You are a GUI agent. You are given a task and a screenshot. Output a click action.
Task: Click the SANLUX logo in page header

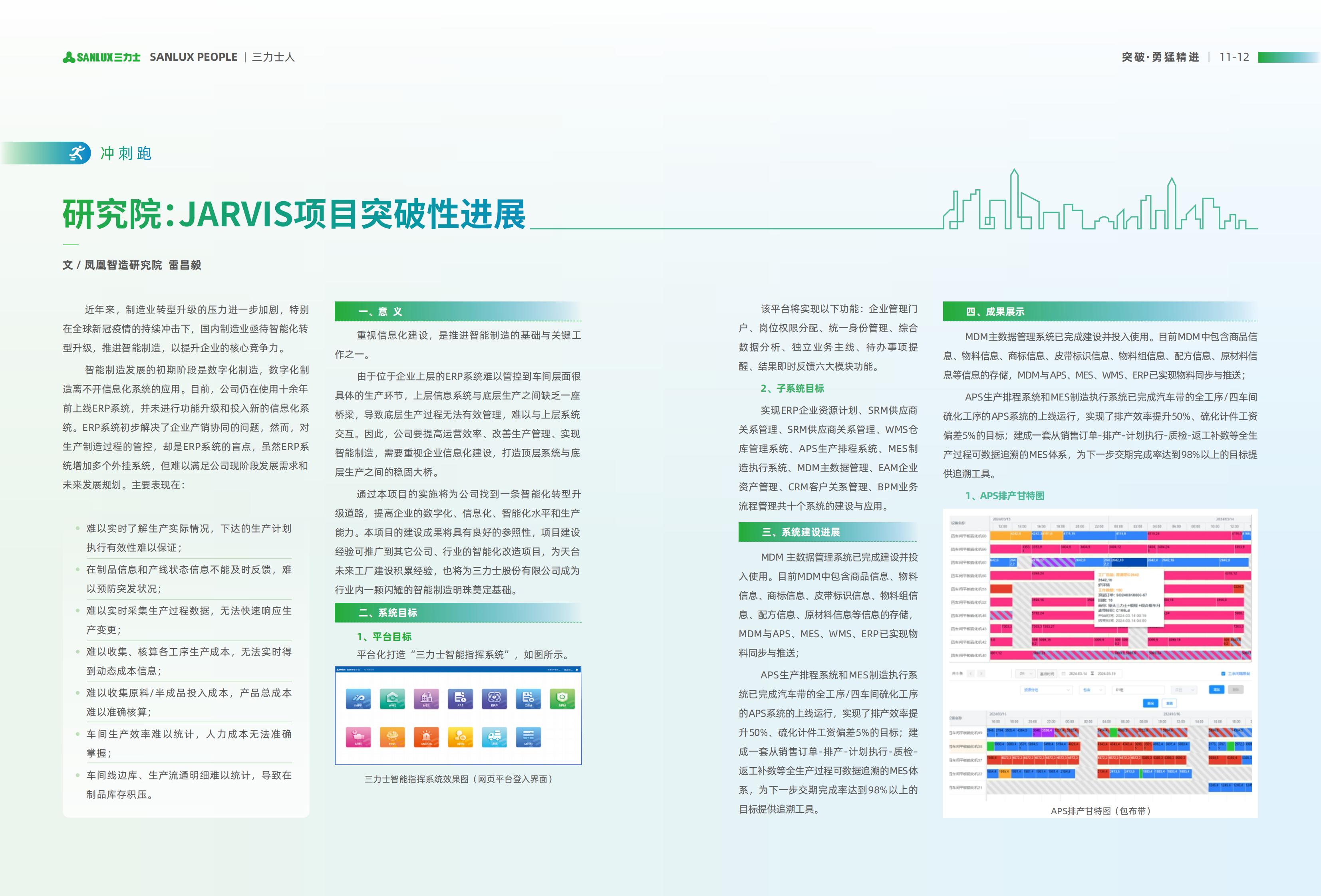tap(102, 57)
